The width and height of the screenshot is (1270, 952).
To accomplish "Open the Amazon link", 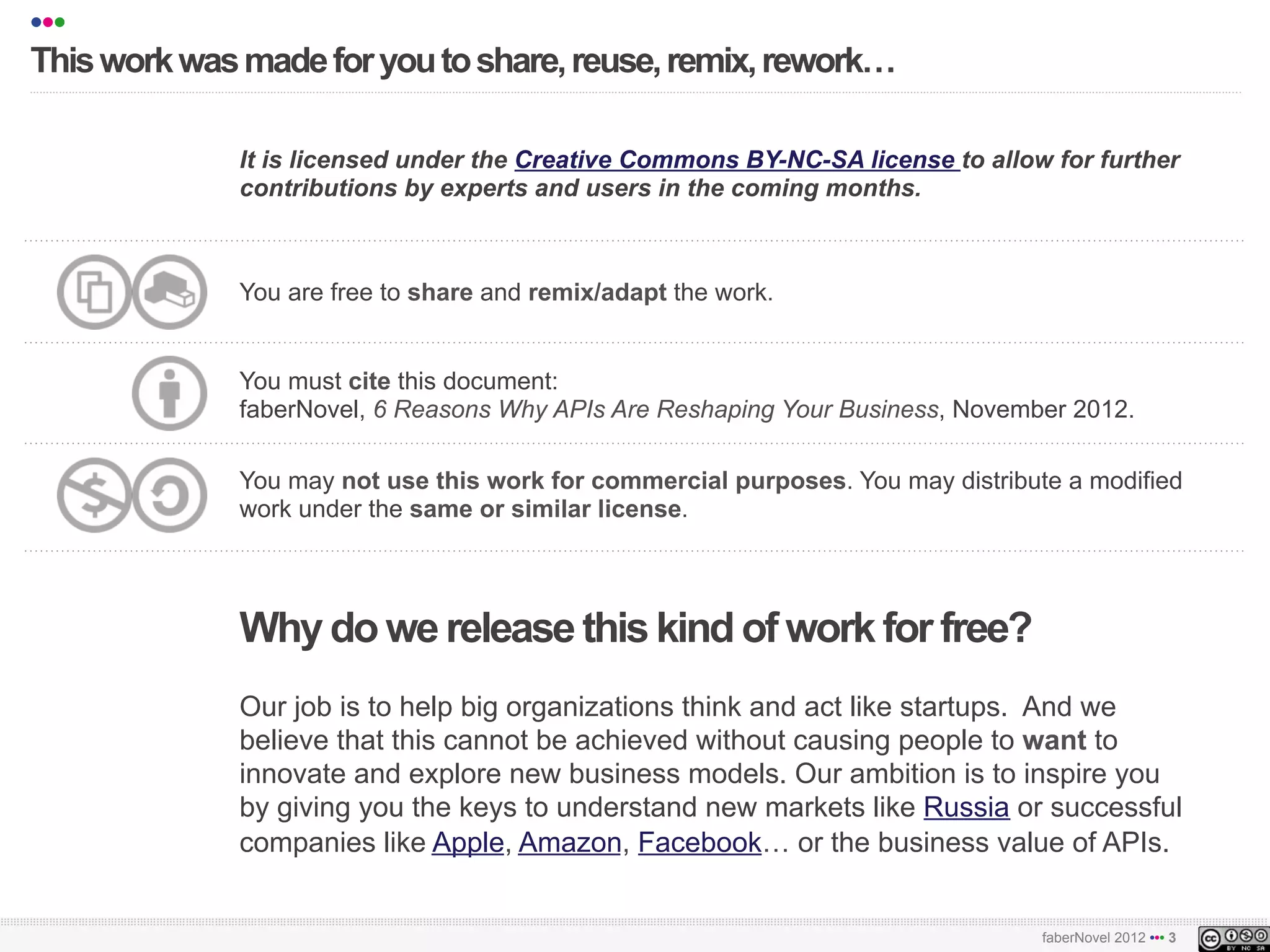I will [x=570, y=842].
